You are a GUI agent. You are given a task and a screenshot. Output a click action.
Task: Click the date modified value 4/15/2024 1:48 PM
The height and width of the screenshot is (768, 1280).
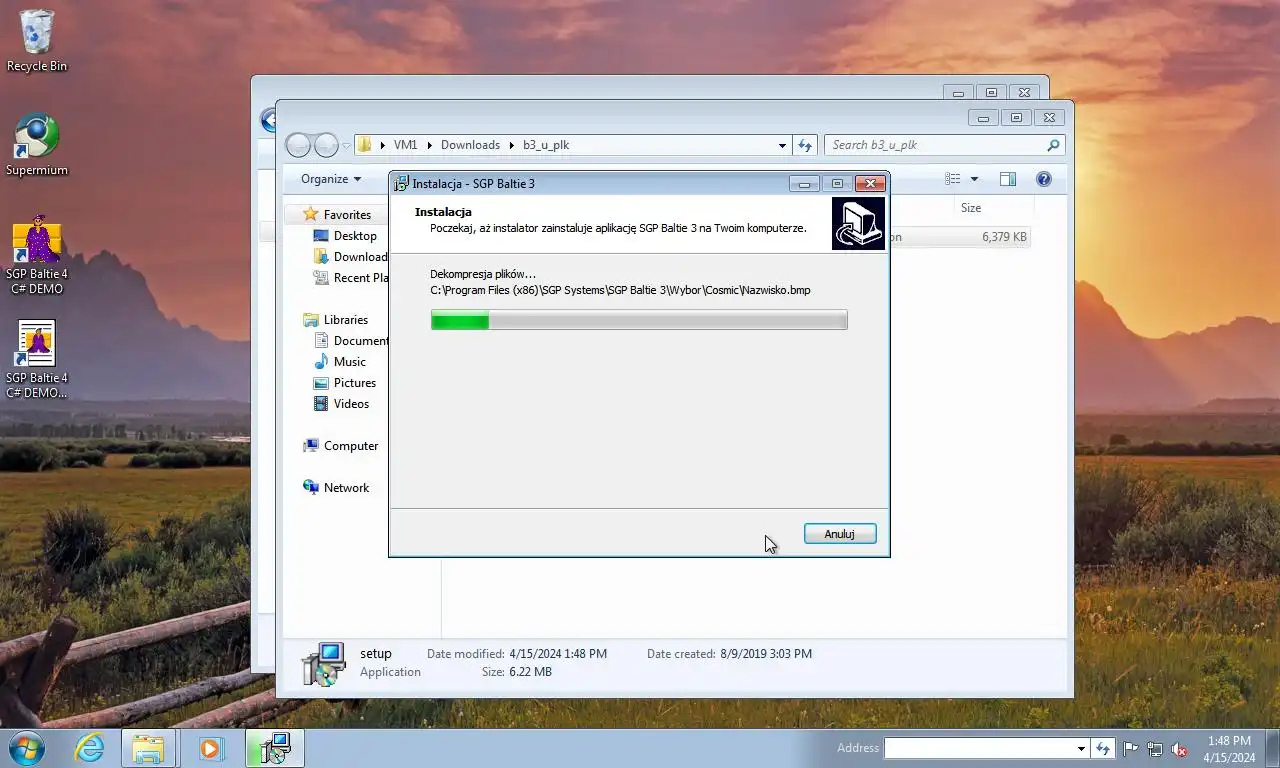click(558, 654)
